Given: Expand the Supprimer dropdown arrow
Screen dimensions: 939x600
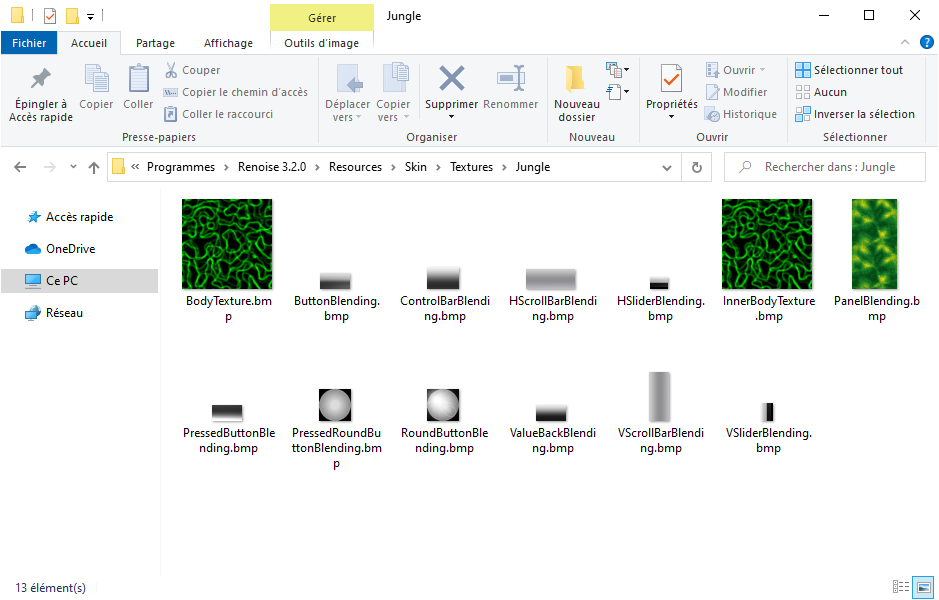Looking at the screenshot, I should 452,117.
